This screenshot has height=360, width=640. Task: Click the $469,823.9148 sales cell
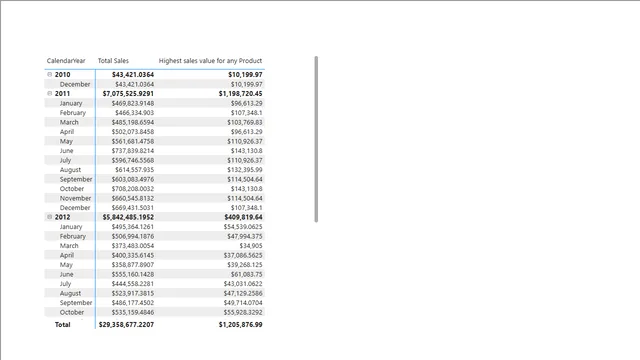[133, 103]
